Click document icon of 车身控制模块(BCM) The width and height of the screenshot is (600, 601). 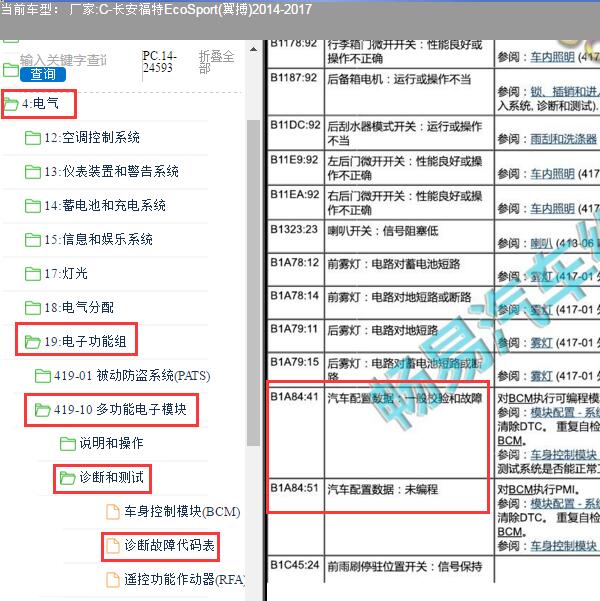tap(113, 512)
